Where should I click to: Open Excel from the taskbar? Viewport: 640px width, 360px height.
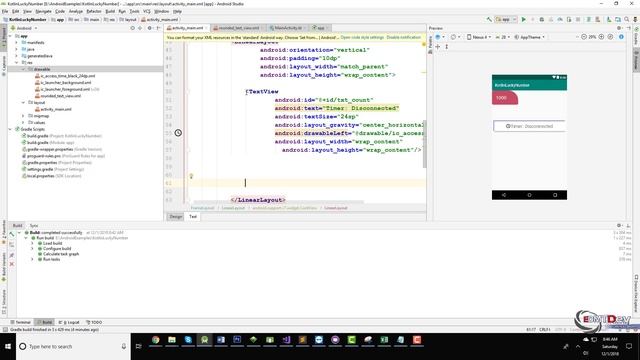tap(384, 340)
